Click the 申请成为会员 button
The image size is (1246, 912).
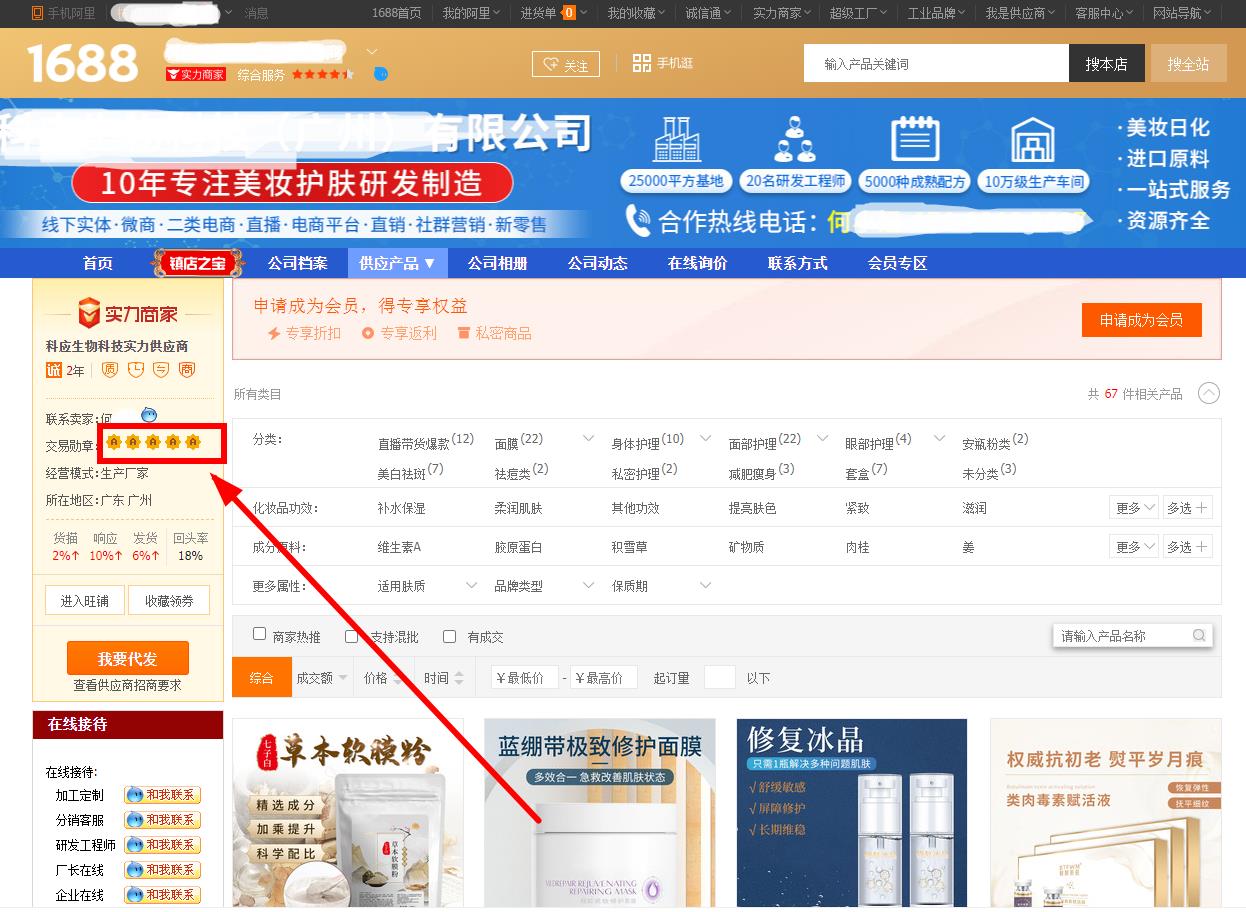coord(1141,320)
